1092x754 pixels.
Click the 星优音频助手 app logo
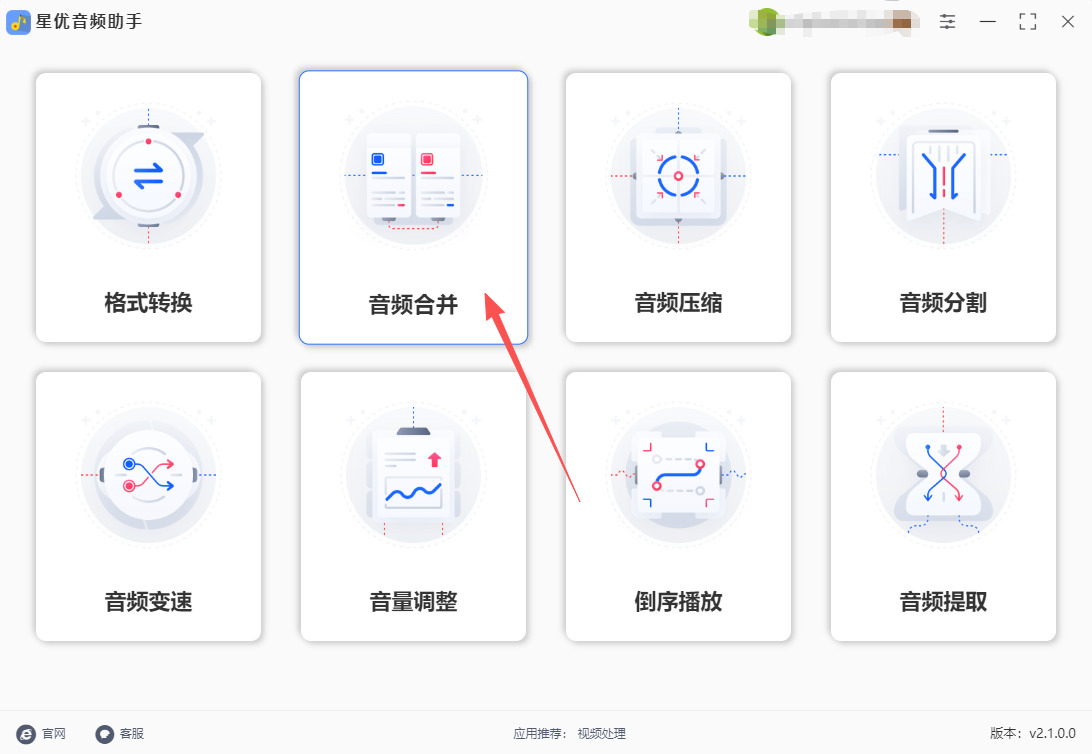[x=18, y=22]
